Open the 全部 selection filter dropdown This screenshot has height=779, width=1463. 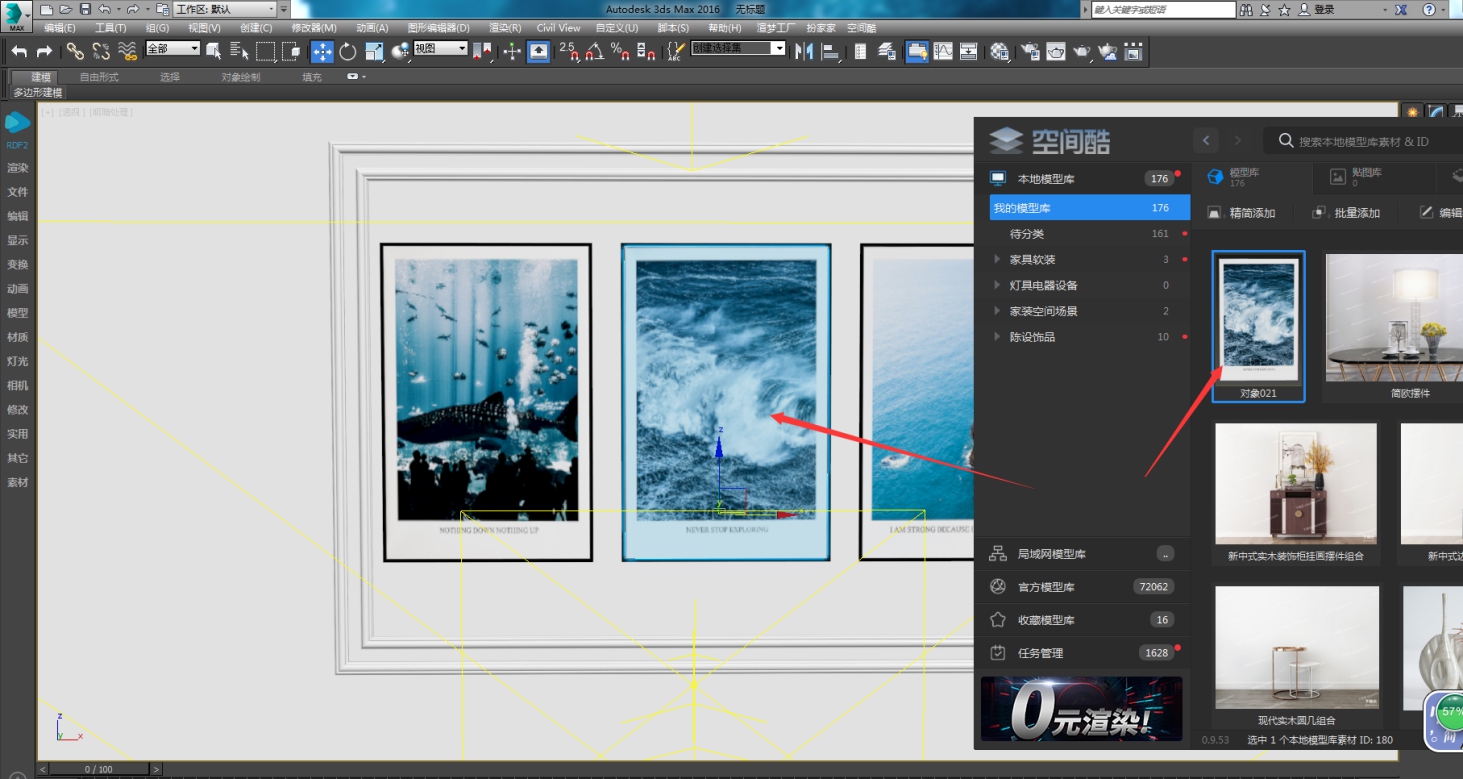(x=173, y=48)
